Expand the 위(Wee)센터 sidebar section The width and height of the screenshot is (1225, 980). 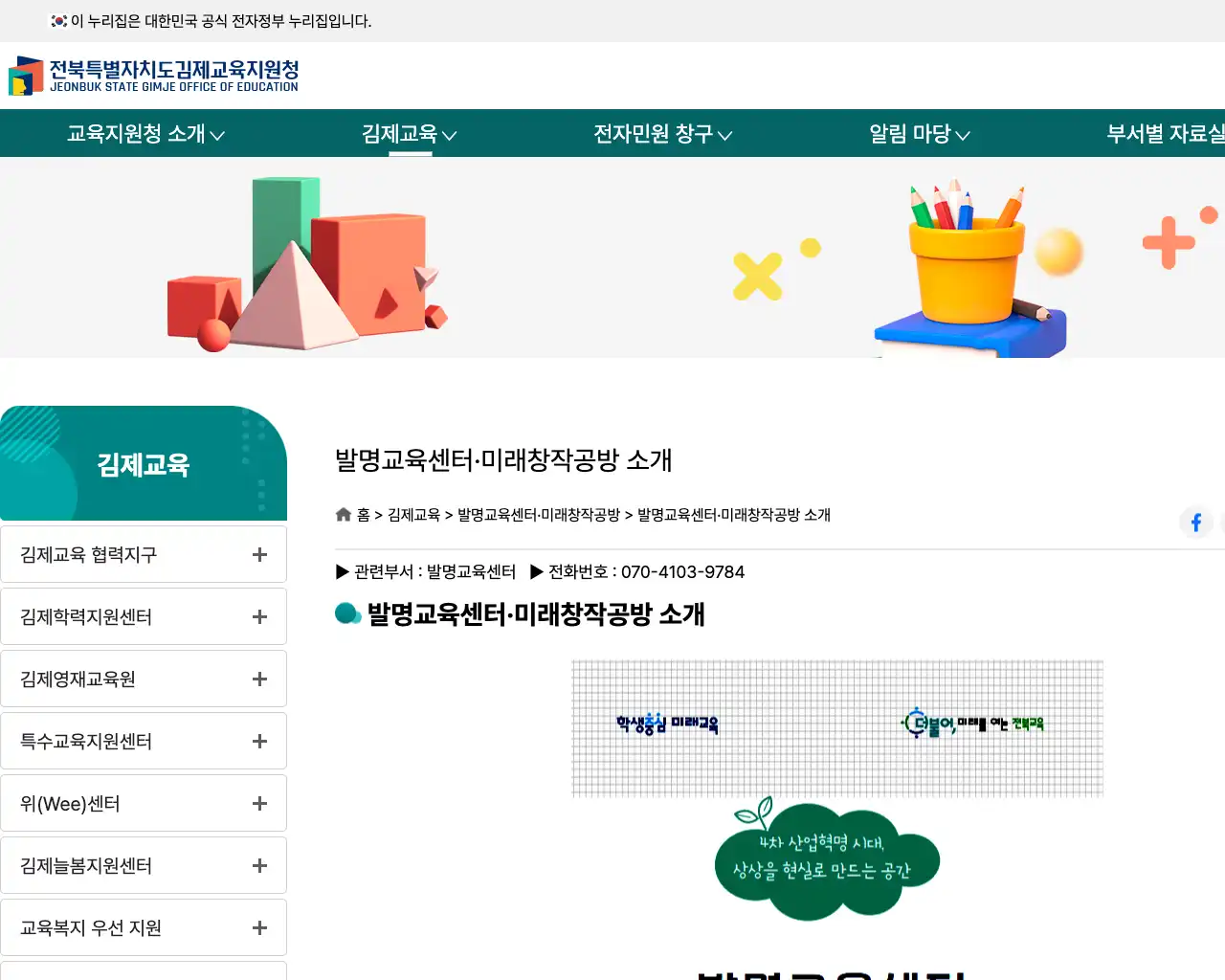tap(257, 803)
